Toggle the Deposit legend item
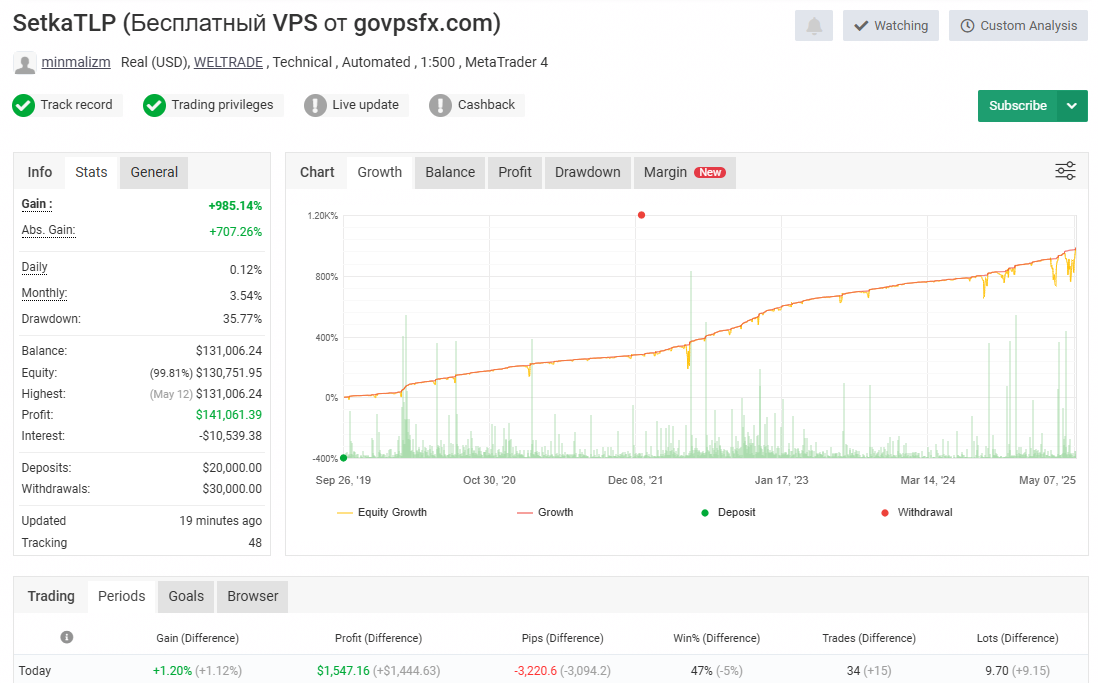 click(x=728, y=512)
